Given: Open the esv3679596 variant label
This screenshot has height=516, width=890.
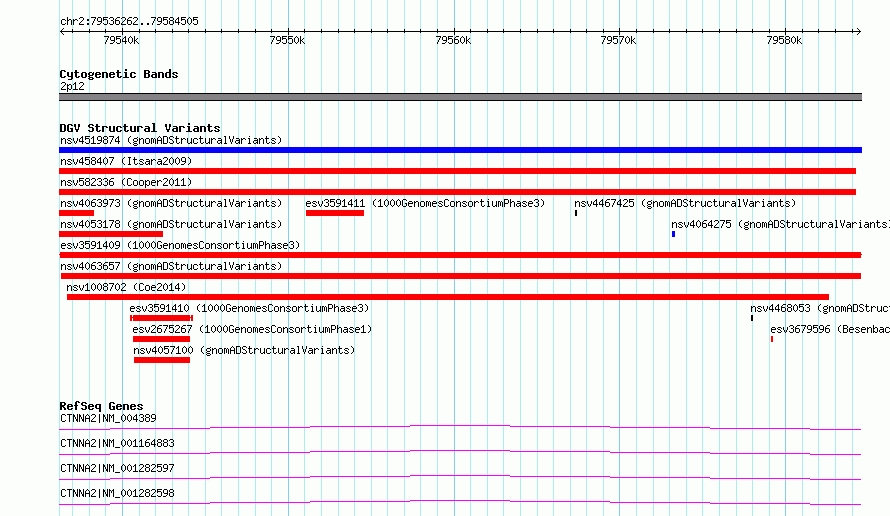Looking at the screenshot, I should pyautogui.click(x=830, y=329).
